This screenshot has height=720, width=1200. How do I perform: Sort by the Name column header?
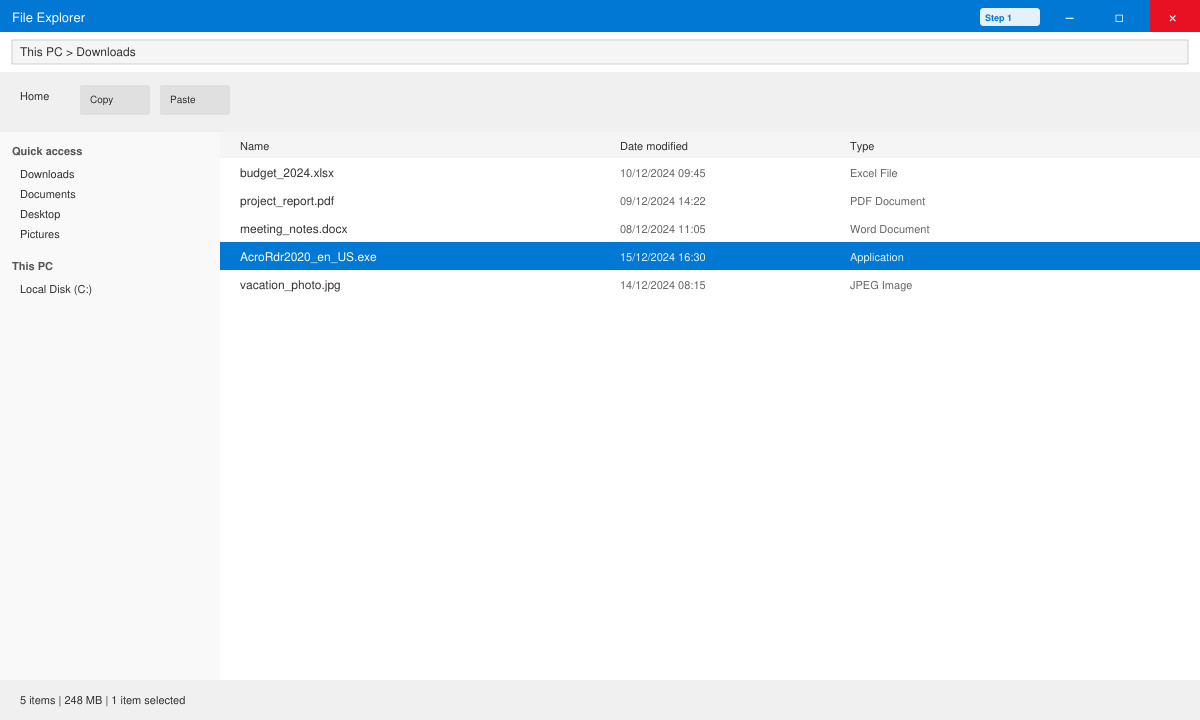[255, 146]
